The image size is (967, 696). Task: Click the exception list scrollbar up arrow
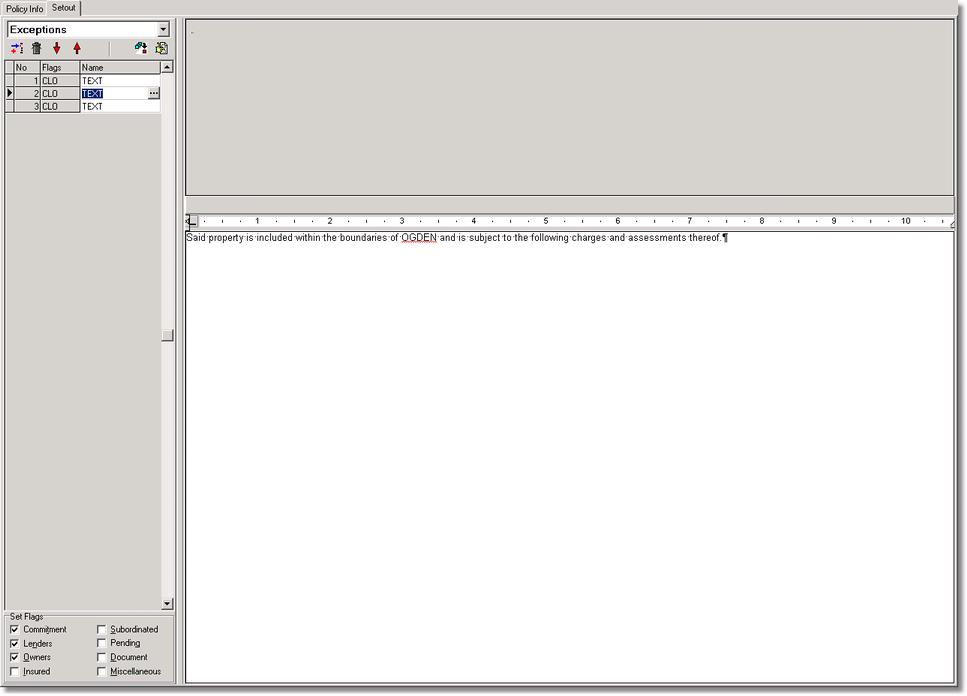click(168, 67)
